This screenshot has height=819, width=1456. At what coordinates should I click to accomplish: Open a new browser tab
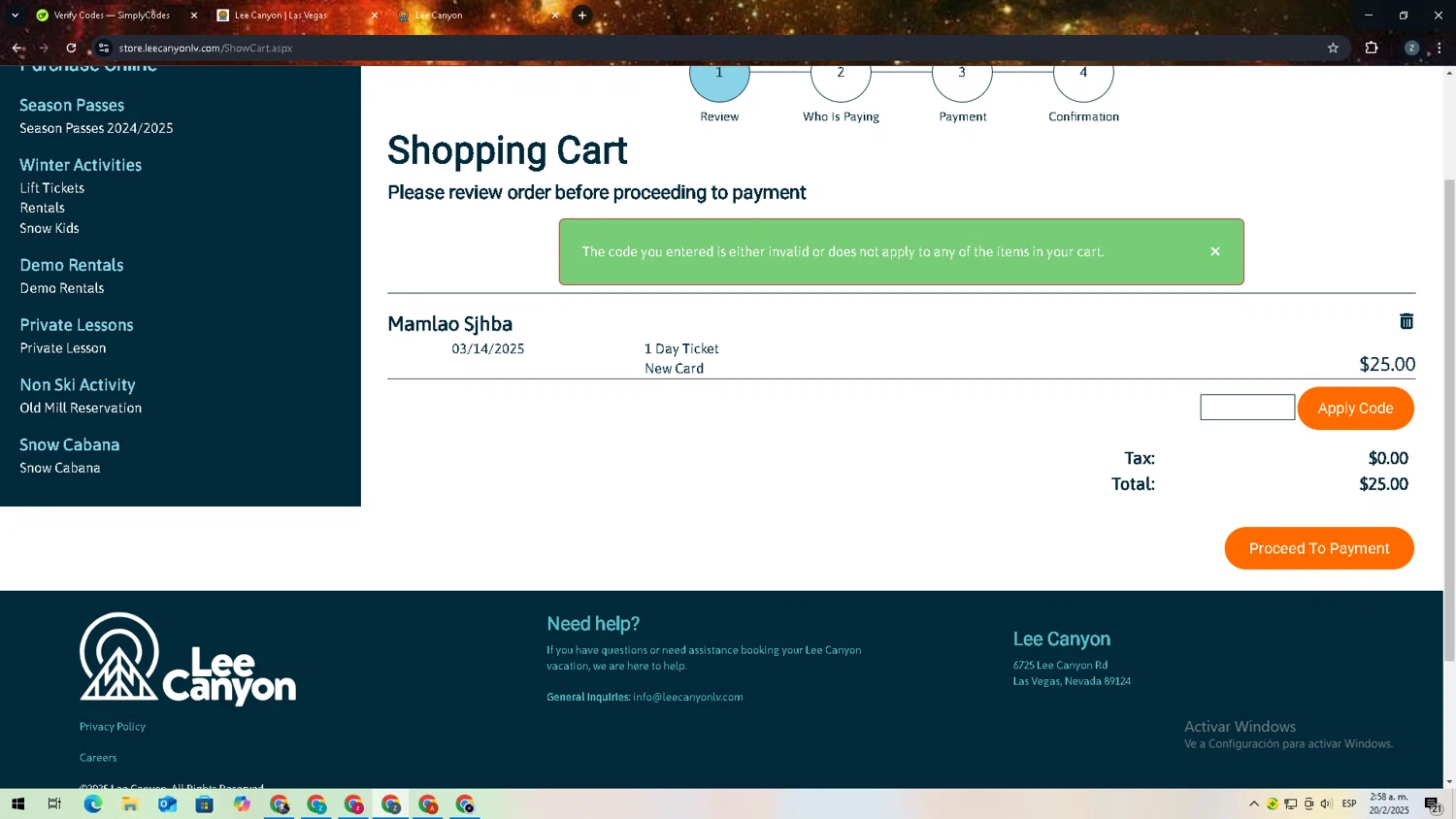point(582,16)
